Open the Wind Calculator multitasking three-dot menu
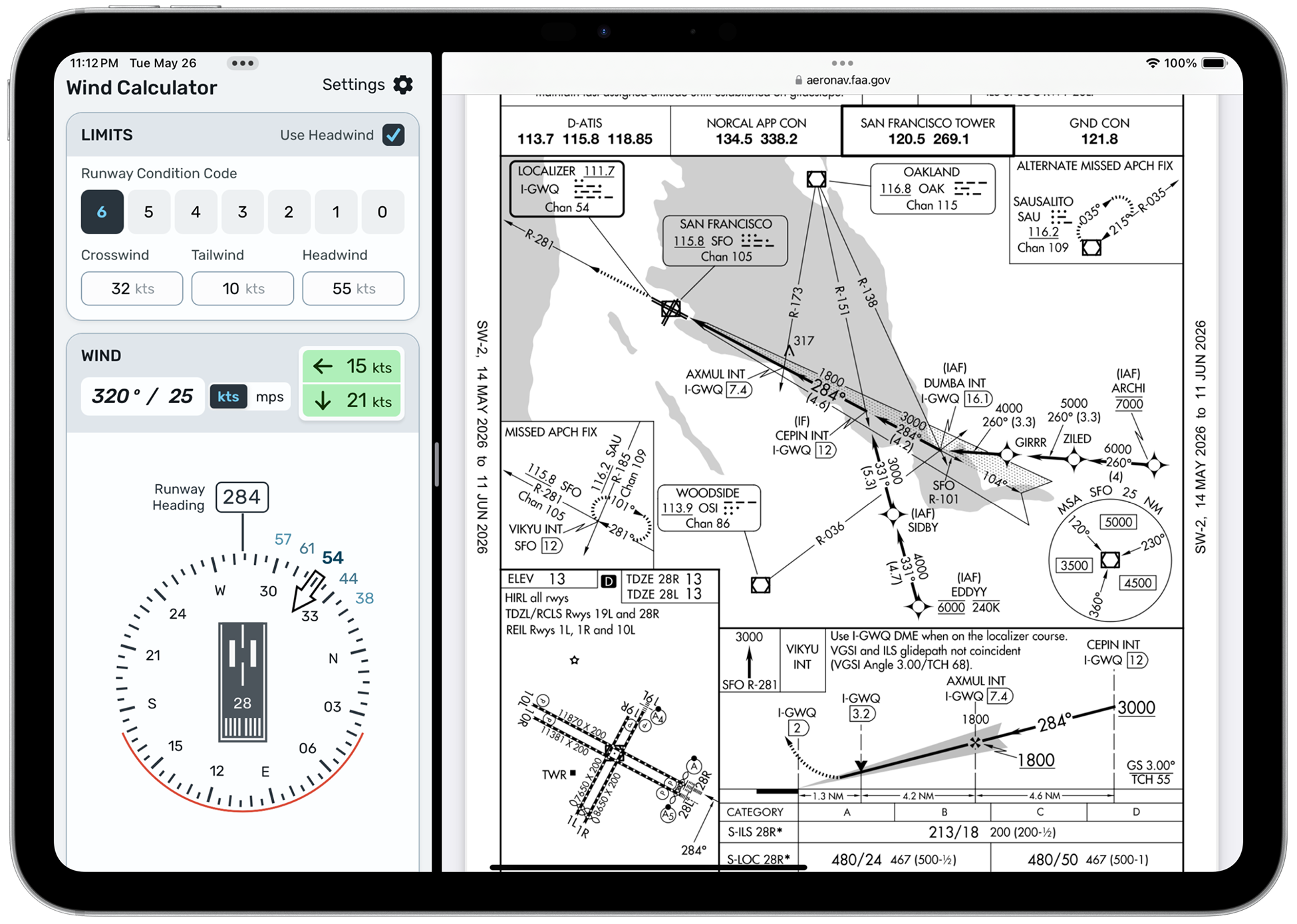This screenshot has width=1297, height=924. [x=242, y=63]
